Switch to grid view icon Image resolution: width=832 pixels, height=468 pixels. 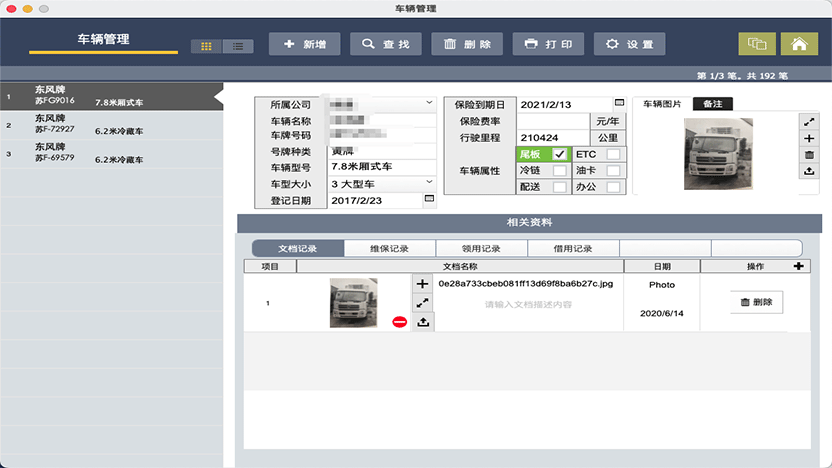206,47
